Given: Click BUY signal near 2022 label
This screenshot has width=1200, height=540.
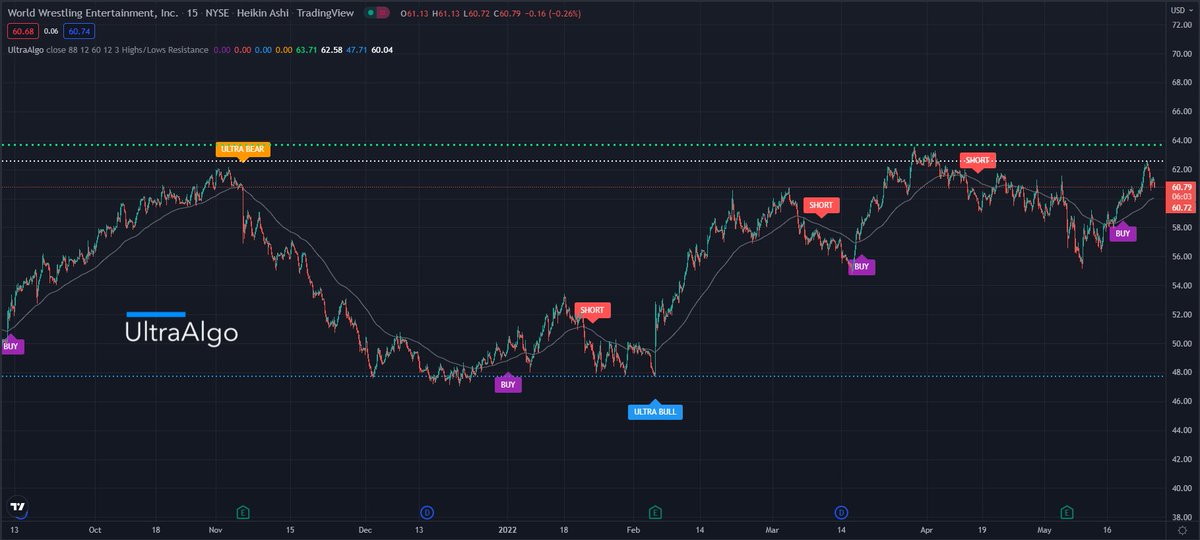Looking at the screenshot, I should click(508, 384).
